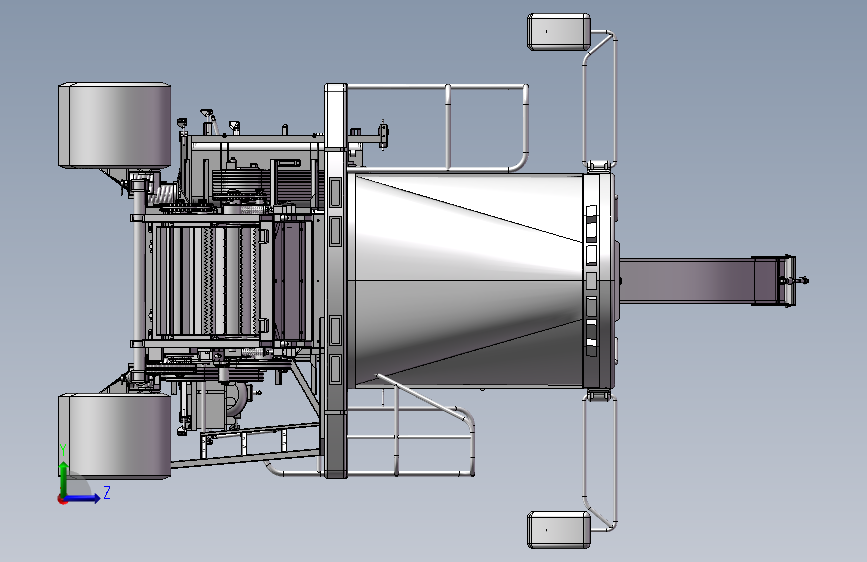Click the blue Z axis of the triad
Image resolution: width=867 pixels, height=562 pixels.
[x=82, y=498]
